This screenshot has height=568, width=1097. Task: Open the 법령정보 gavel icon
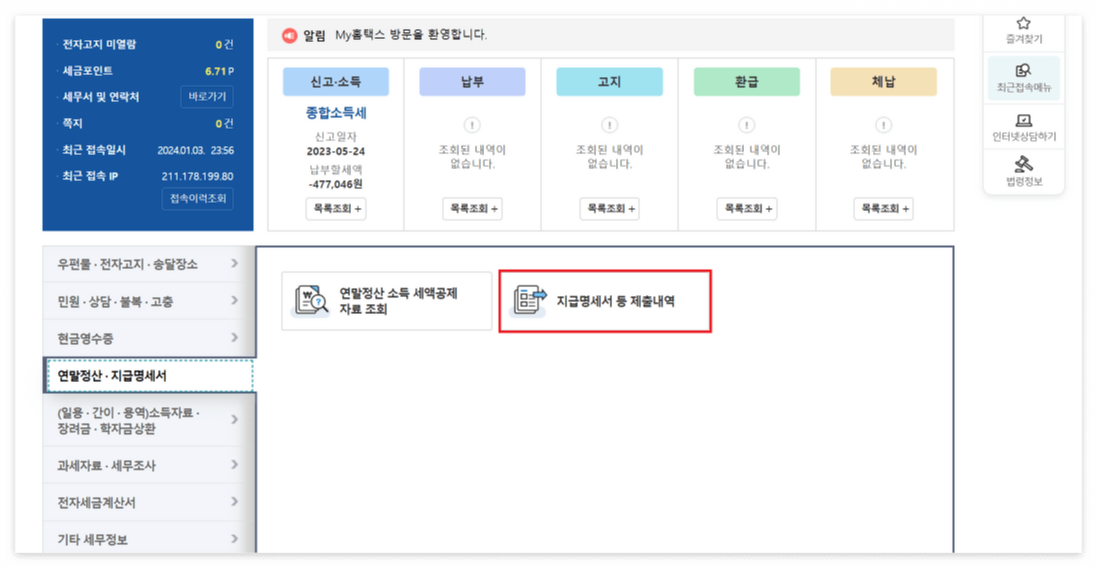click(1024, 164)
